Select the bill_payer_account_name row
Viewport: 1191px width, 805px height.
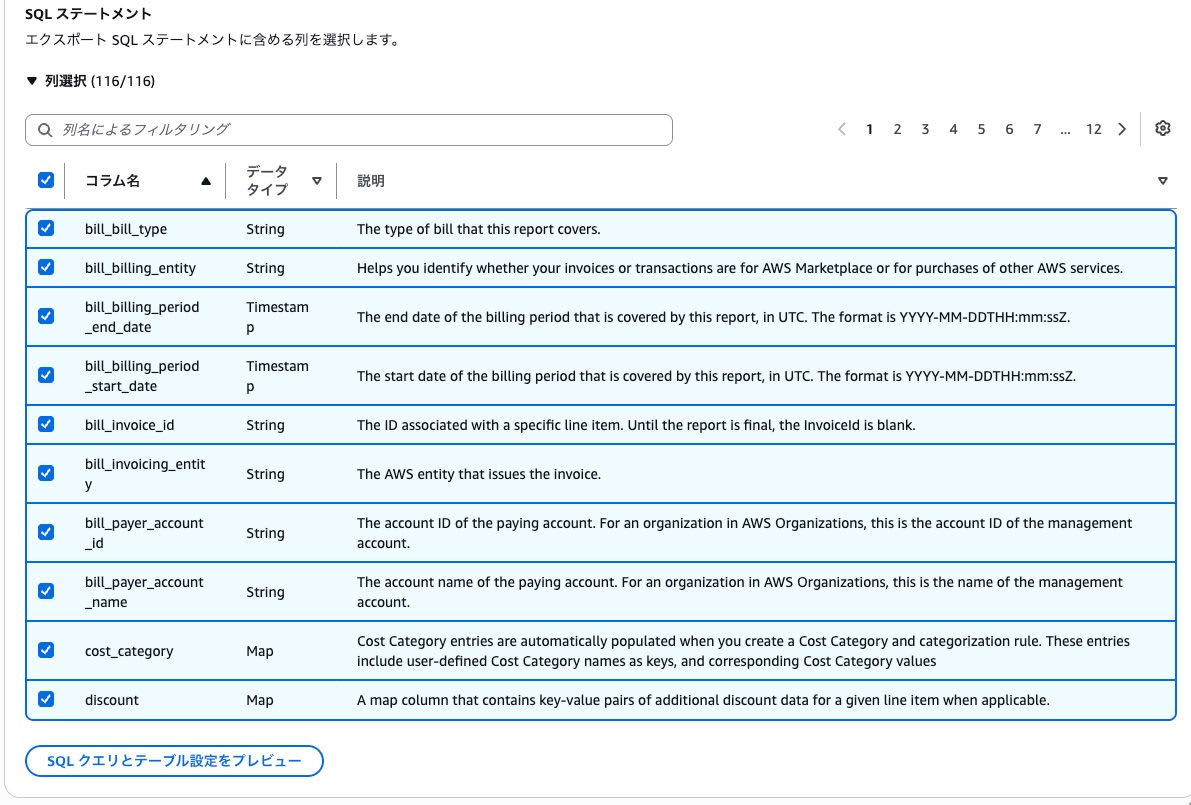pyautogui.click(x=601, y=592)
